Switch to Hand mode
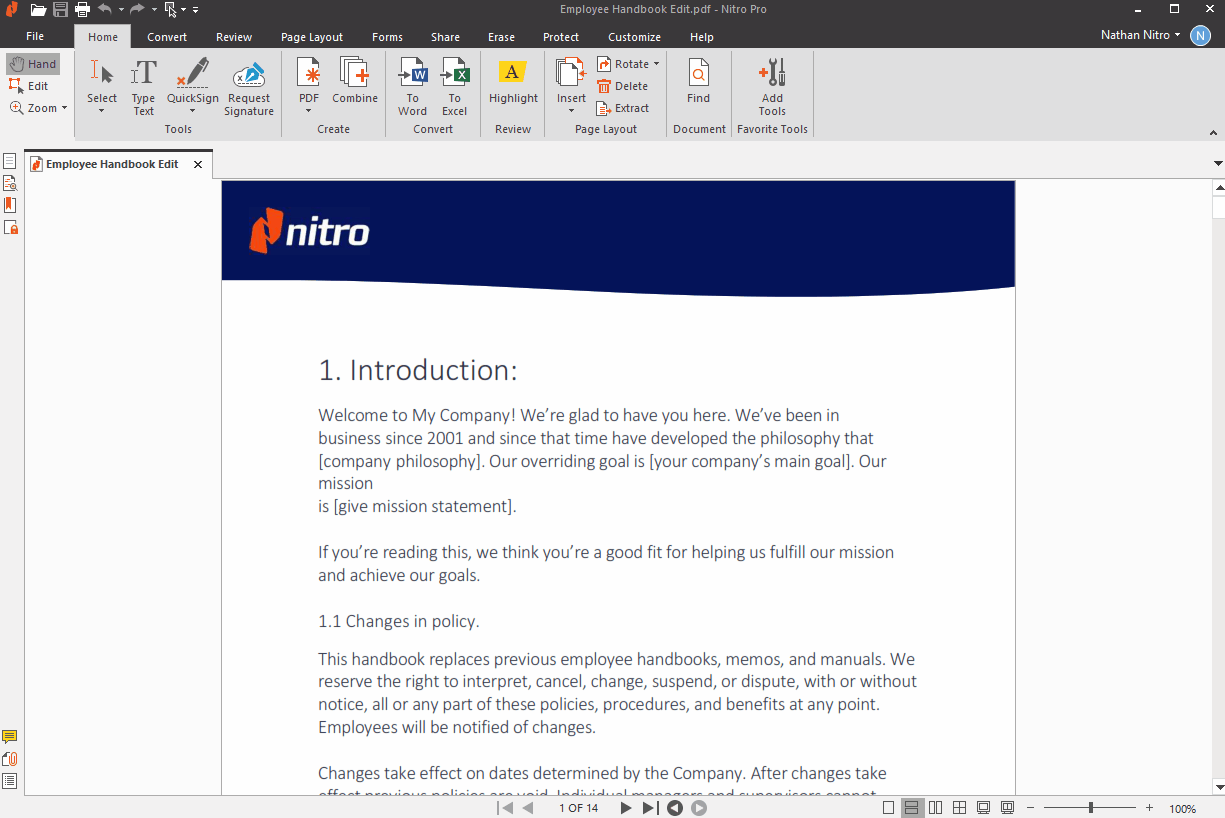This screenshot has height=818, width=1225. [33, 63]
